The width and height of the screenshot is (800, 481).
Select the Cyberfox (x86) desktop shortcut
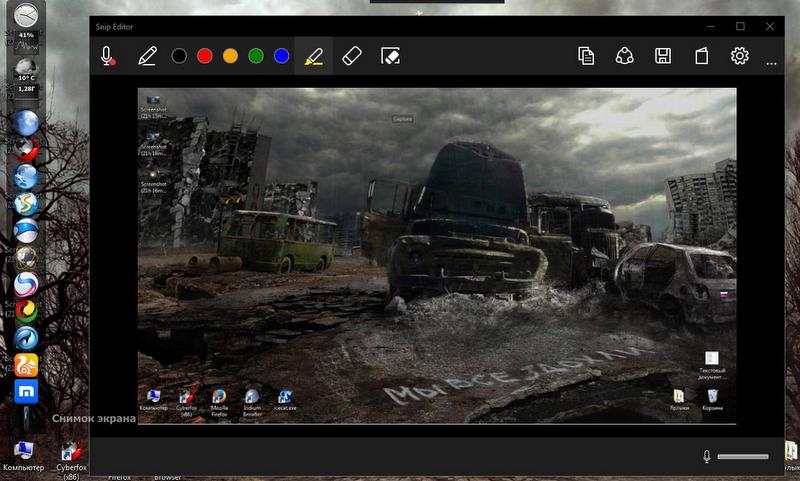pos(71,460)
